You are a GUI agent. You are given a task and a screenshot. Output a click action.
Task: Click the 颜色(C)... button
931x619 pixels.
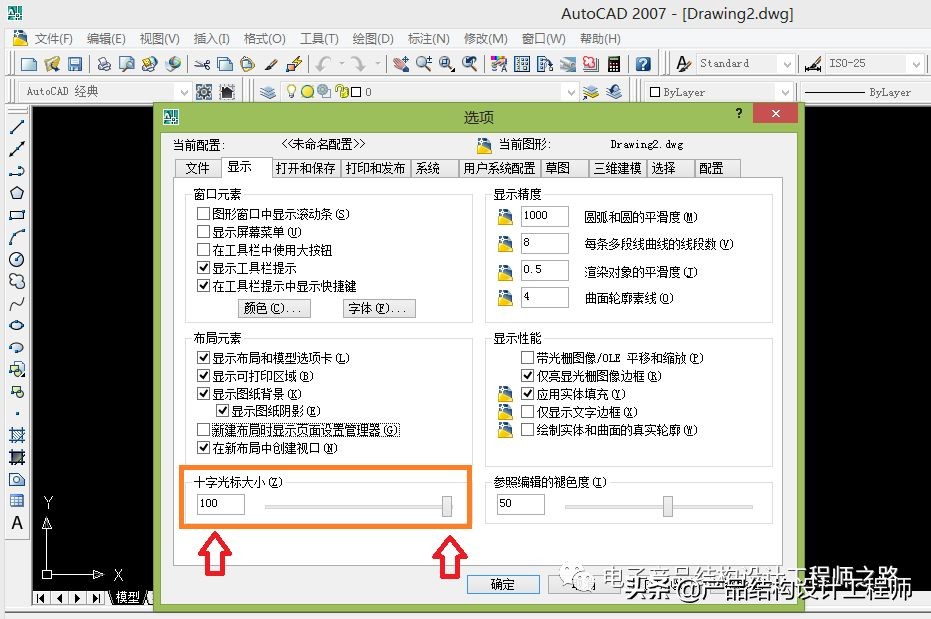[274, 308]
